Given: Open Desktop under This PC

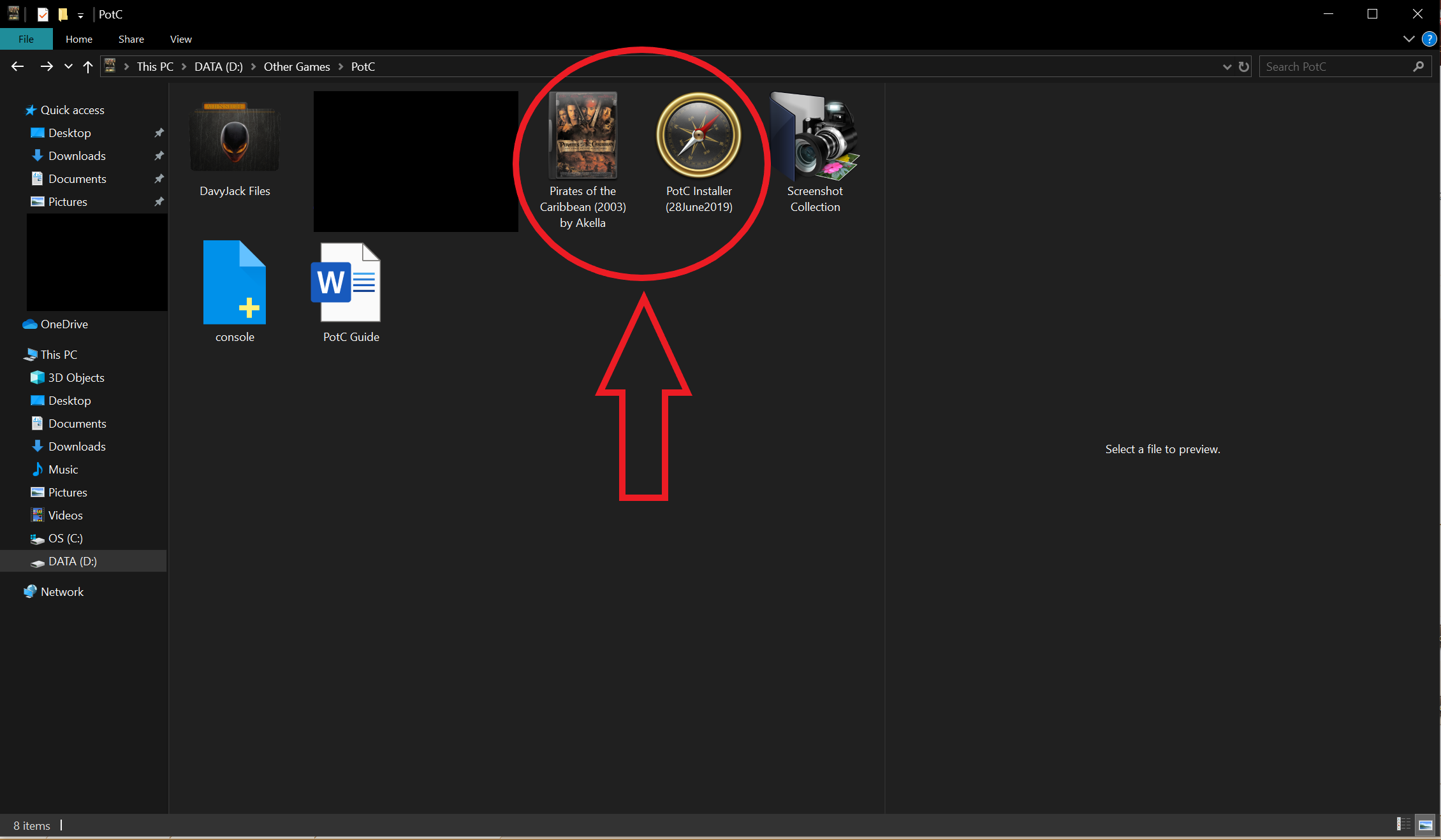Looking at the screenshot, I should tap(69, 400).
